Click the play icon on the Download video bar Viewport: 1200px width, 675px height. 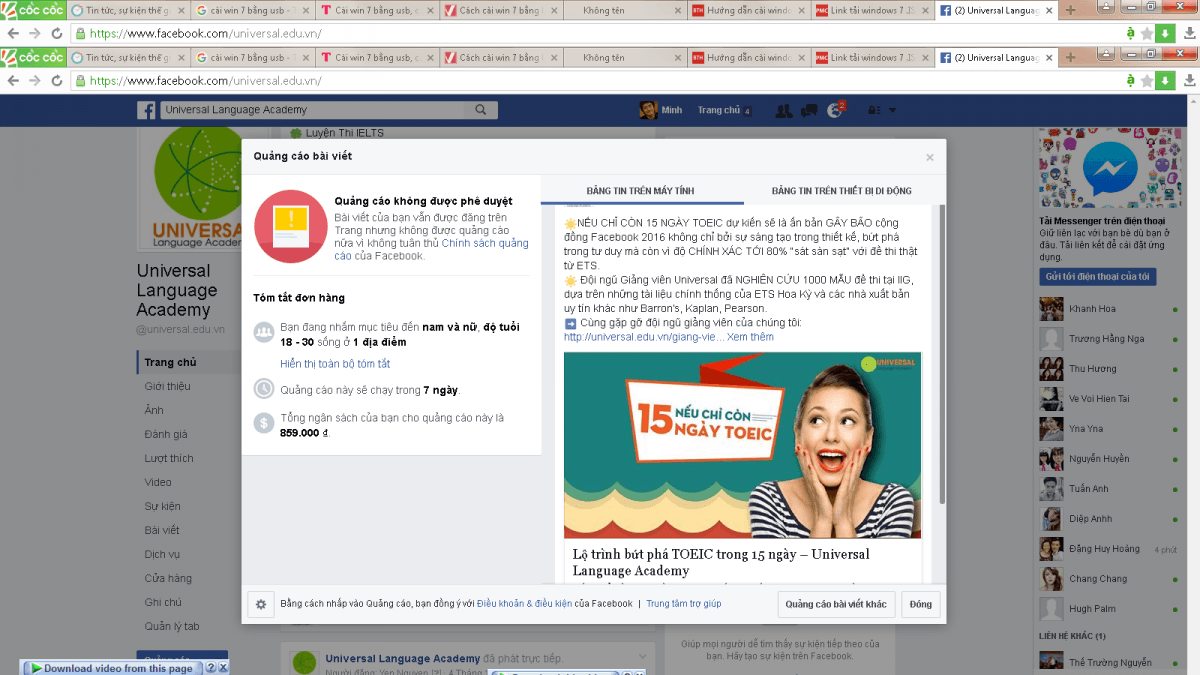(36, 668)
